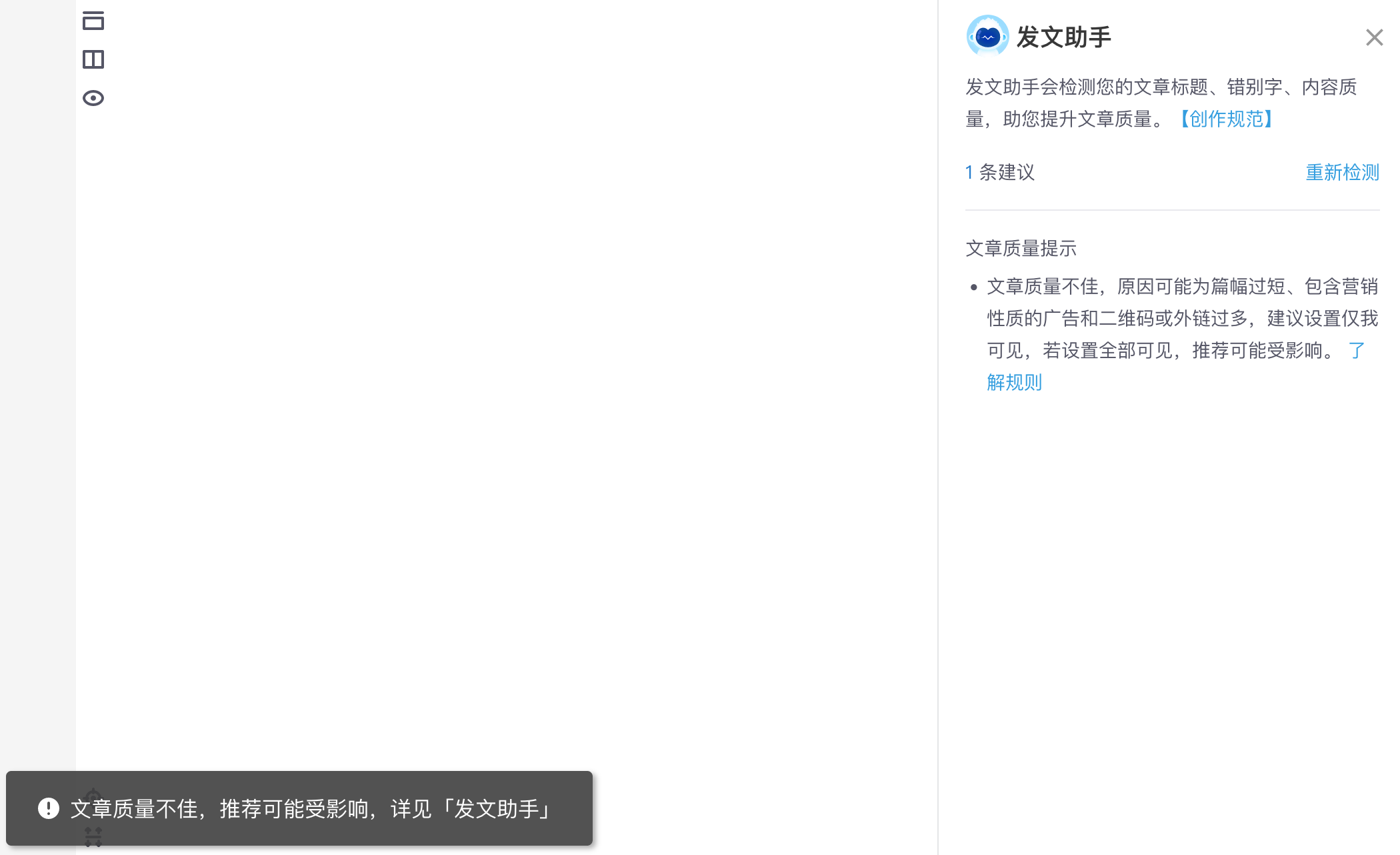Click the 发文助手 panel title
Viewport: 1400px width, 855px height.
pyautogui.click(x=1064, y=37)
